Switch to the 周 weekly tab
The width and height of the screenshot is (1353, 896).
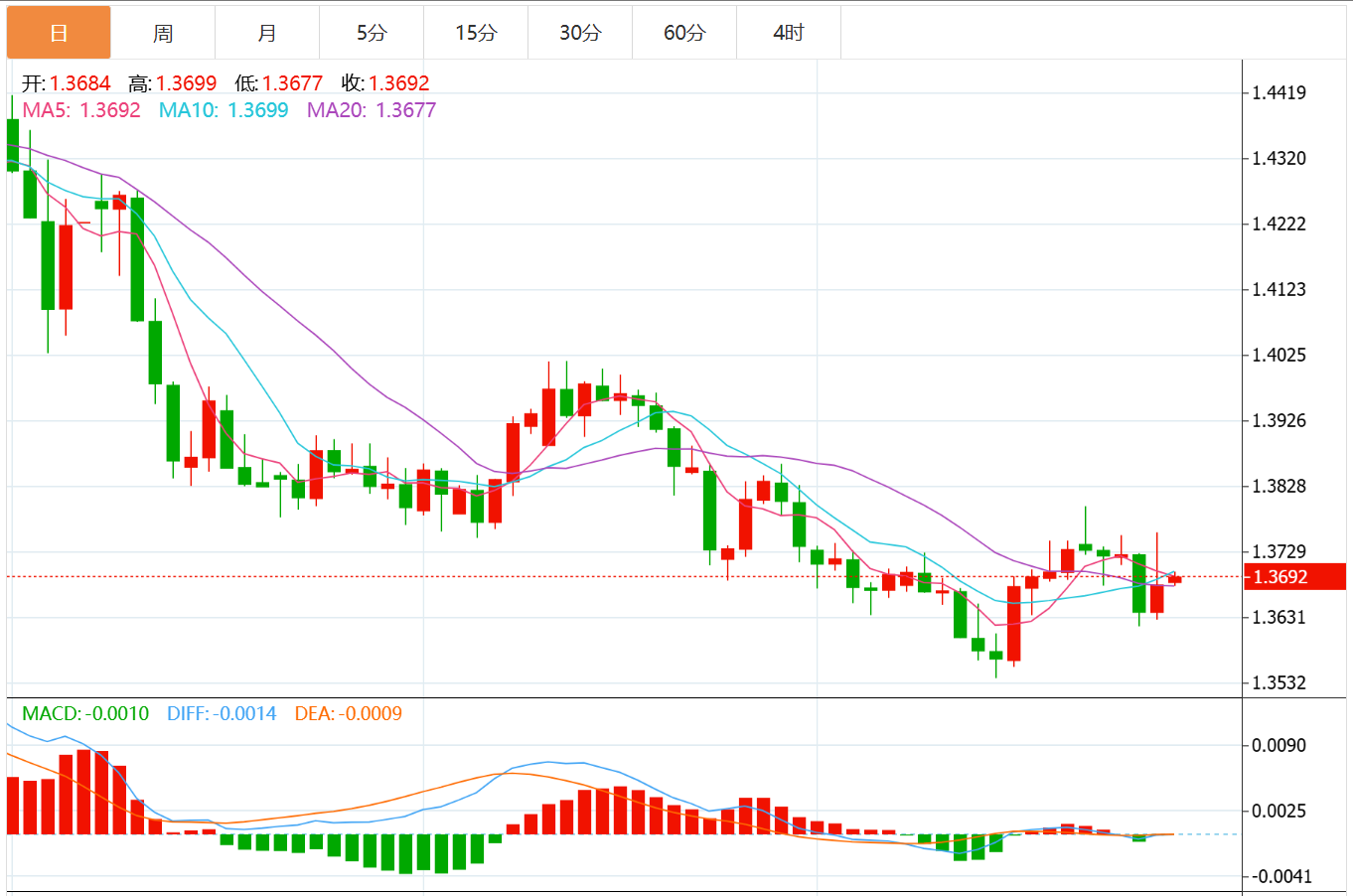[163, 33]
